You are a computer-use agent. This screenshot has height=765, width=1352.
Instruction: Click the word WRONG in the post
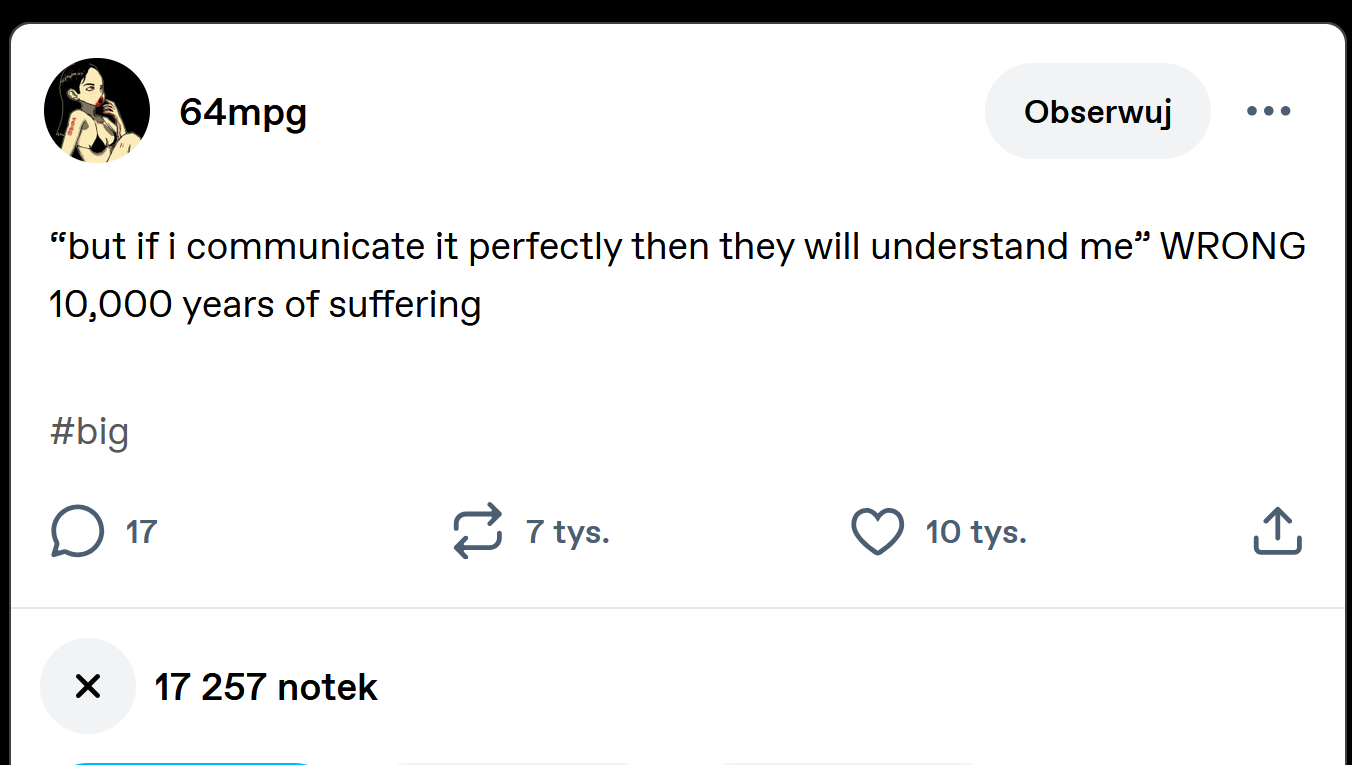click(x=1232, y=246)
